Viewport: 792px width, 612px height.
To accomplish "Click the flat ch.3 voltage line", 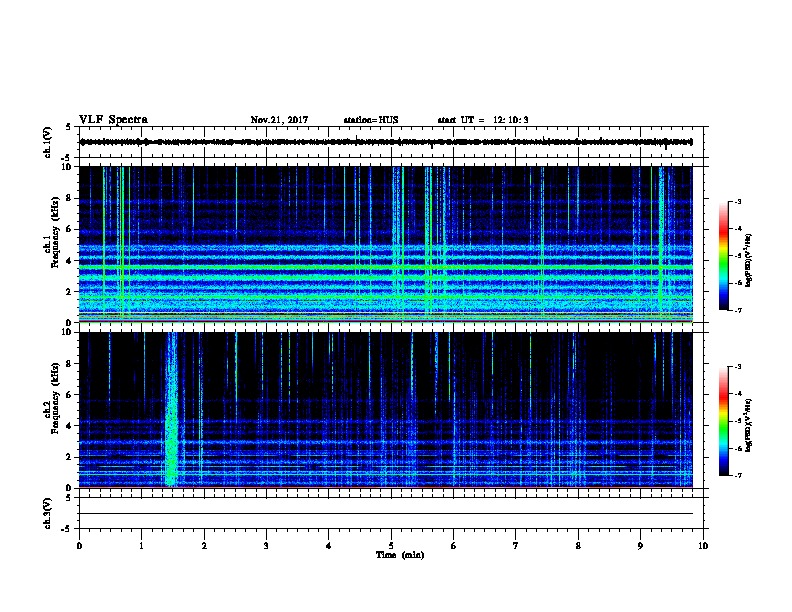I will point(386,514).
